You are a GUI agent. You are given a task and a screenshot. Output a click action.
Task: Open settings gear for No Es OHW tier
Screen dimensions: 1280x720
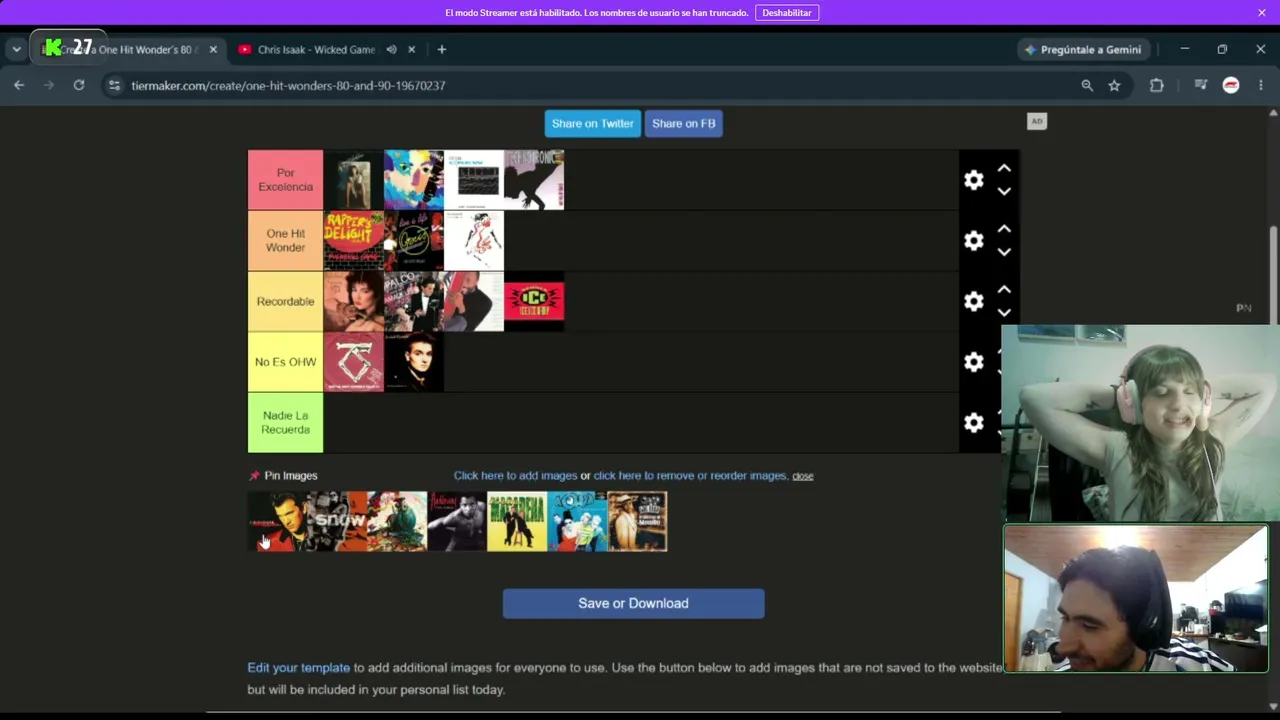[x=974, y=362]
